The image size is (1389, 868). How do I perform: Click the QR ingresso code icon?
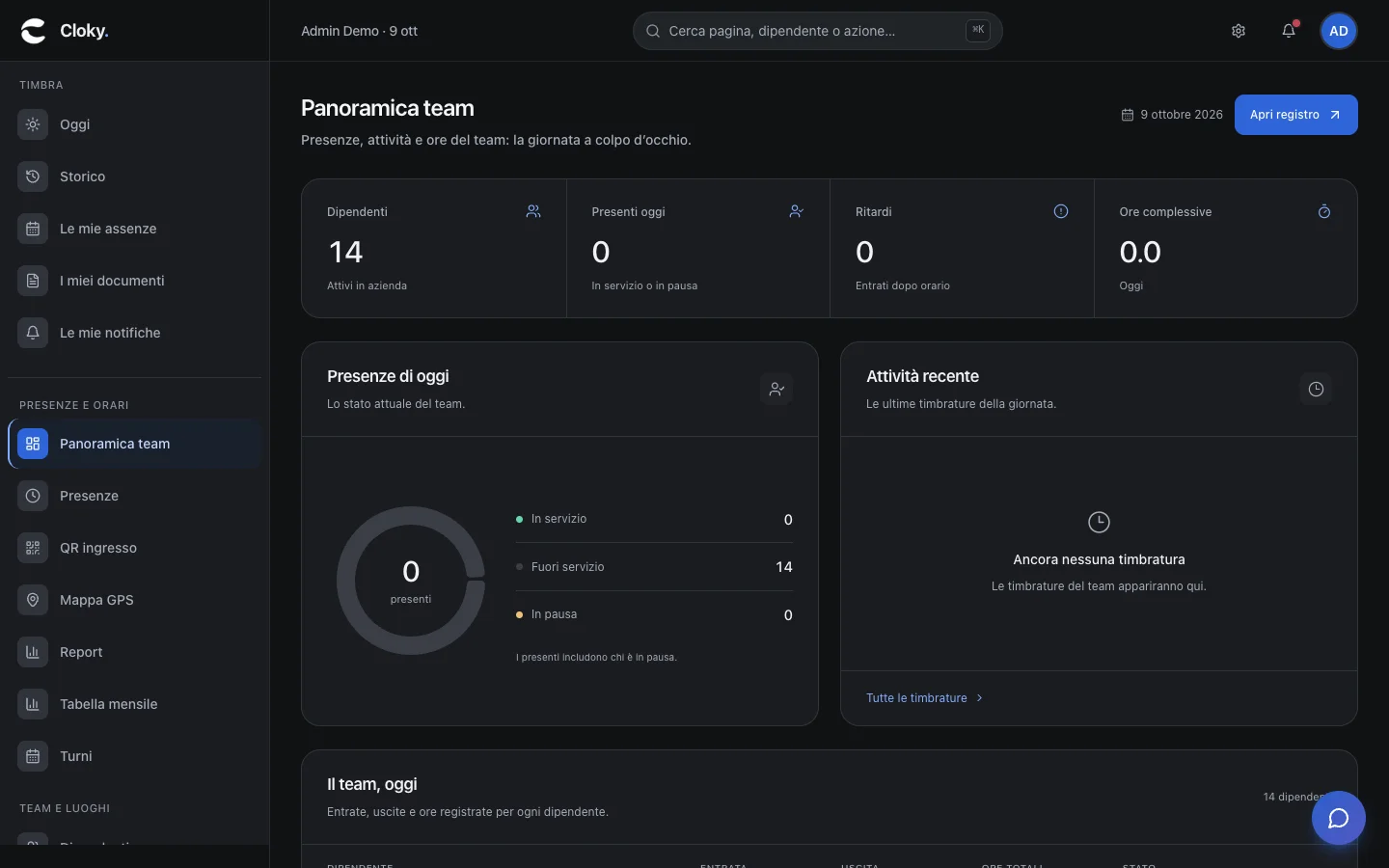[33, 548]
